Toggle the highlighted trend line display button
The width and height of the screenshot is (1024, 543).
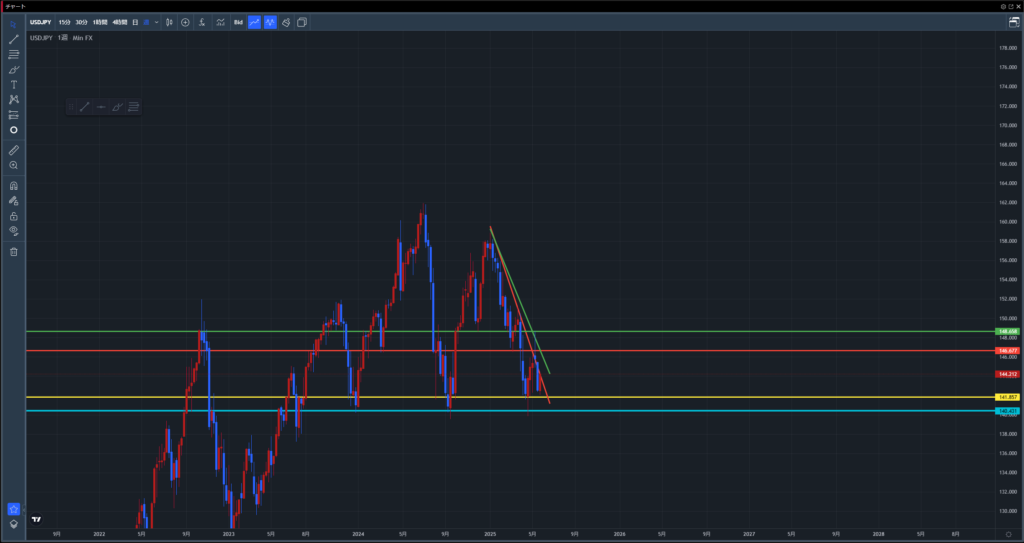[254, 22]
